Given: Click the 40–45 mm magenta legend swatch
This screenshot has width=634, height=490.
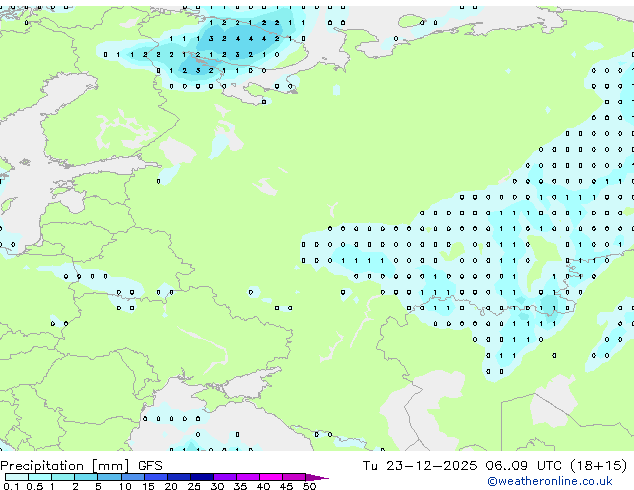Looking at the screenshot, I should point(271,477).
